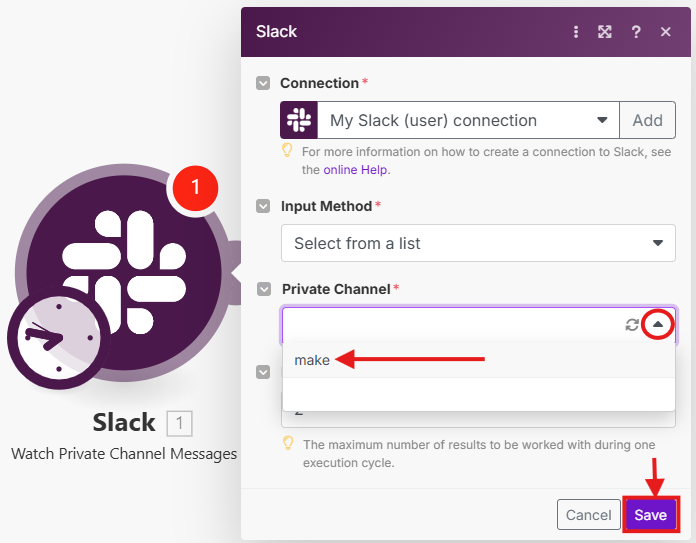Screen dimensions: 696x543
Task: Collapse the Private Channel dropdown arrow
Action: pos(658,324)
